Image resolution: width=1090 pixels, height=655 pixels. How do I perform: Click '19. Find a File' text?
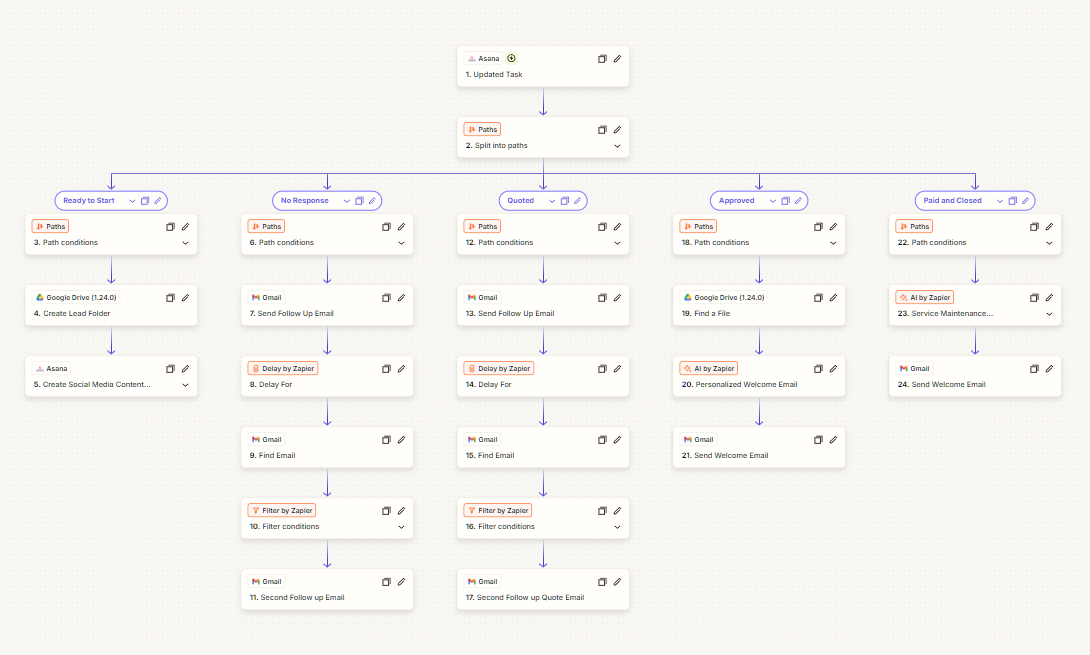[x=706, y=314]
